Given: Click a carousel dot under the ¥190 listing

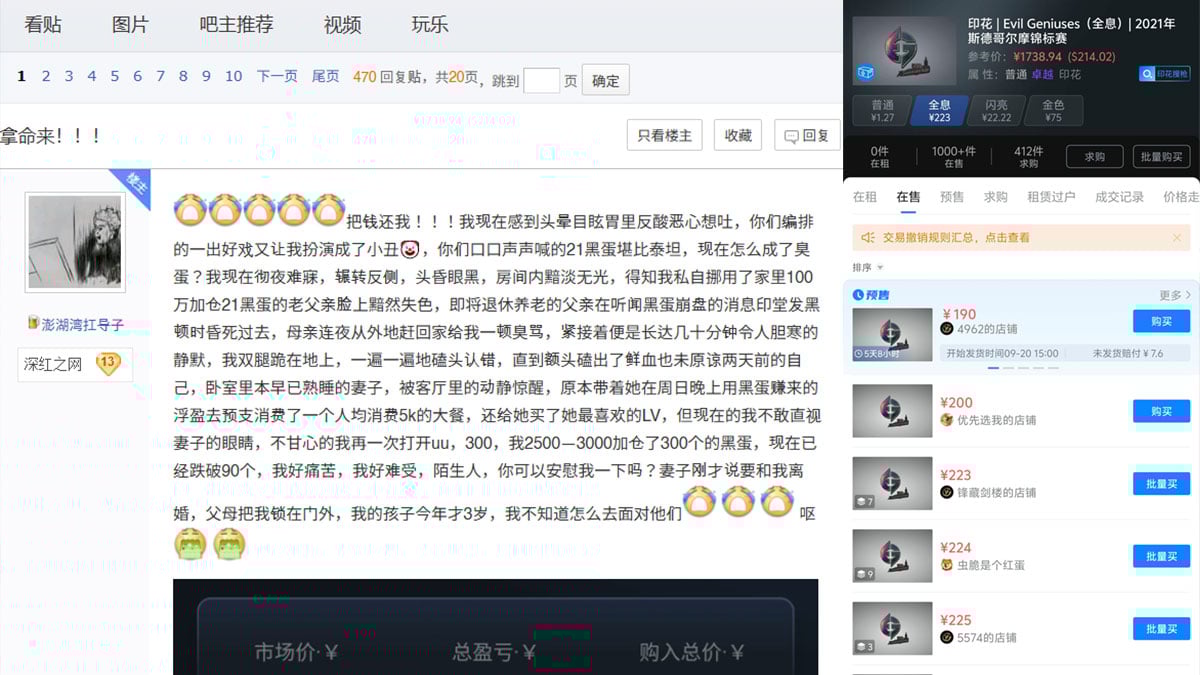Looking at the screenshot, I should [993, 368].
